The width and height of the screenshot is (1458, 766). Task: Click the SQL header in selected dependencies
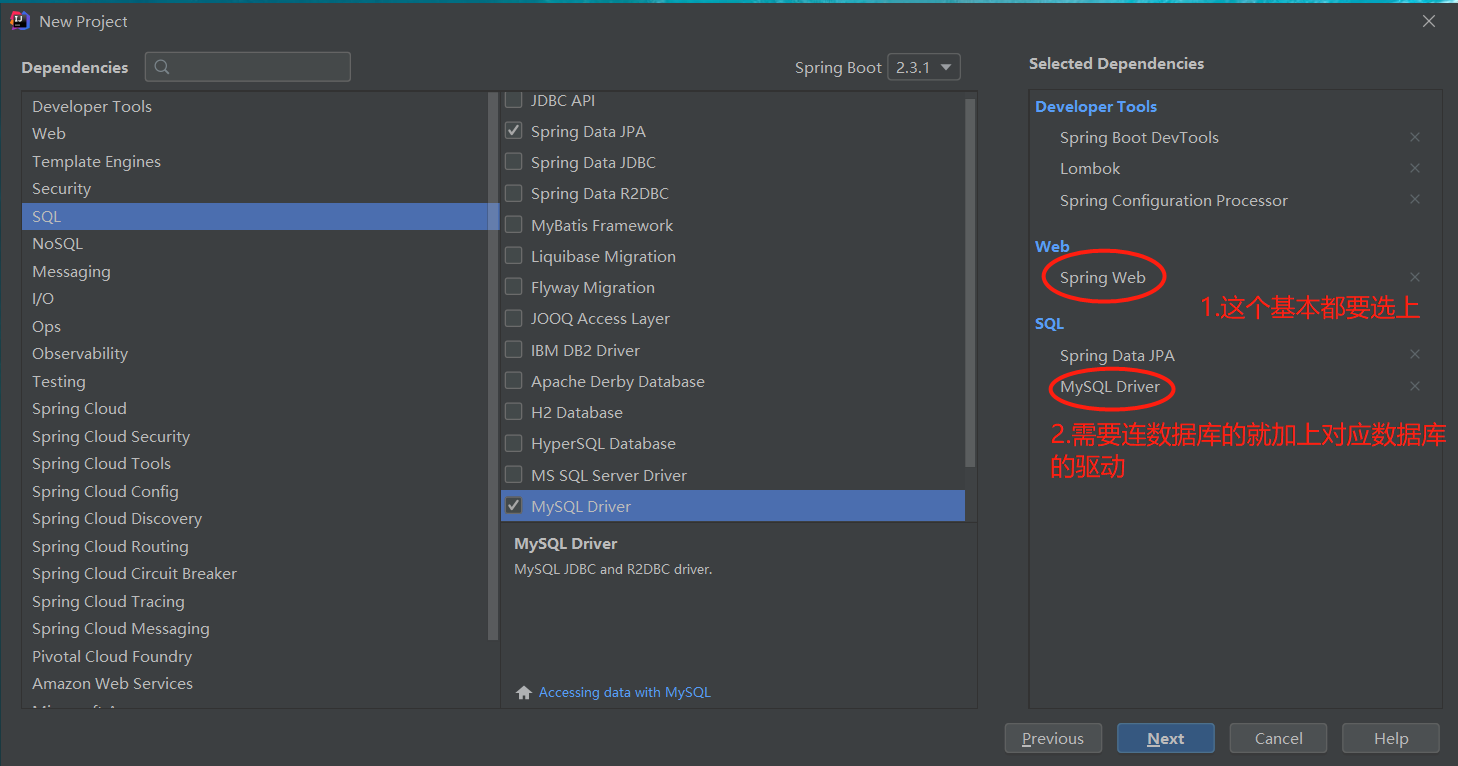pos(1049,323)
